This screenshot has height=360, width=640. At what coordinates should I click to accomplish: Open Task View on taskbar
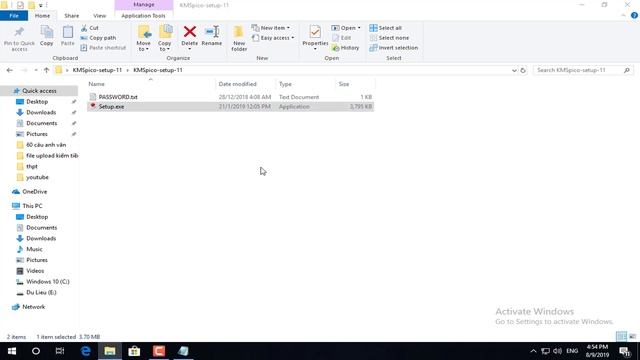tap(60, 351)
